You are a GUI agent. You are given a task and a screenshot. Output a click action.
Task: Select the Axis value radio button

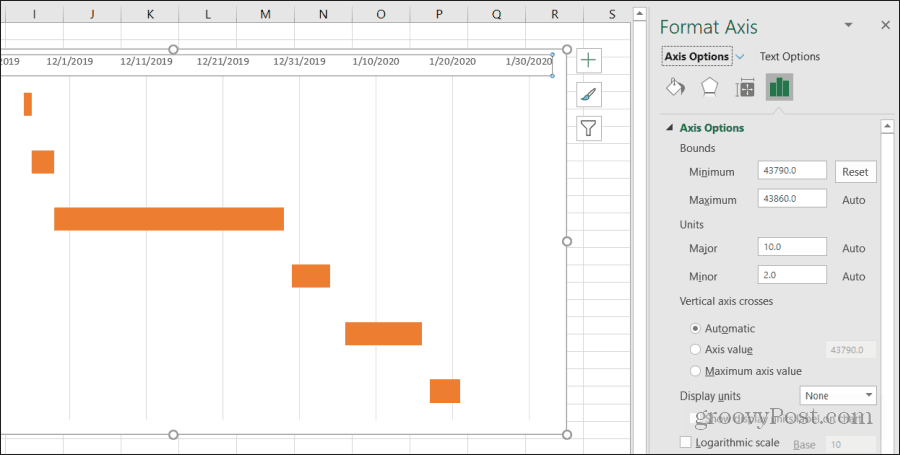(696, 349)
